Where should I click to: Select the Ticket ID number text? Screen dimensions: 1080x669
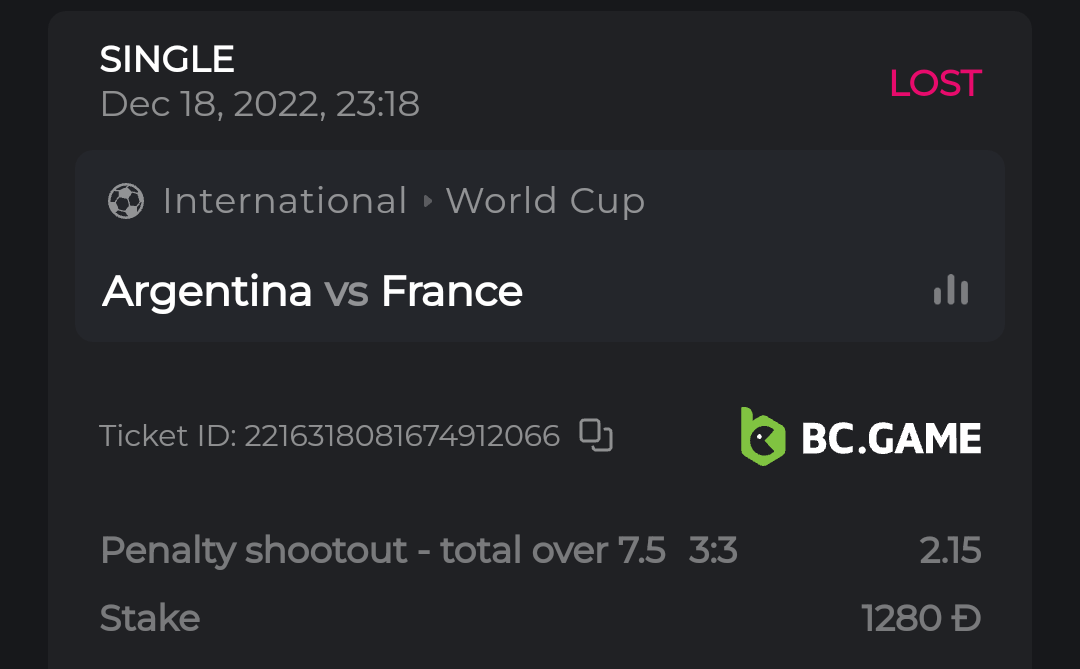pyautogui.click(x=401, y=436)
